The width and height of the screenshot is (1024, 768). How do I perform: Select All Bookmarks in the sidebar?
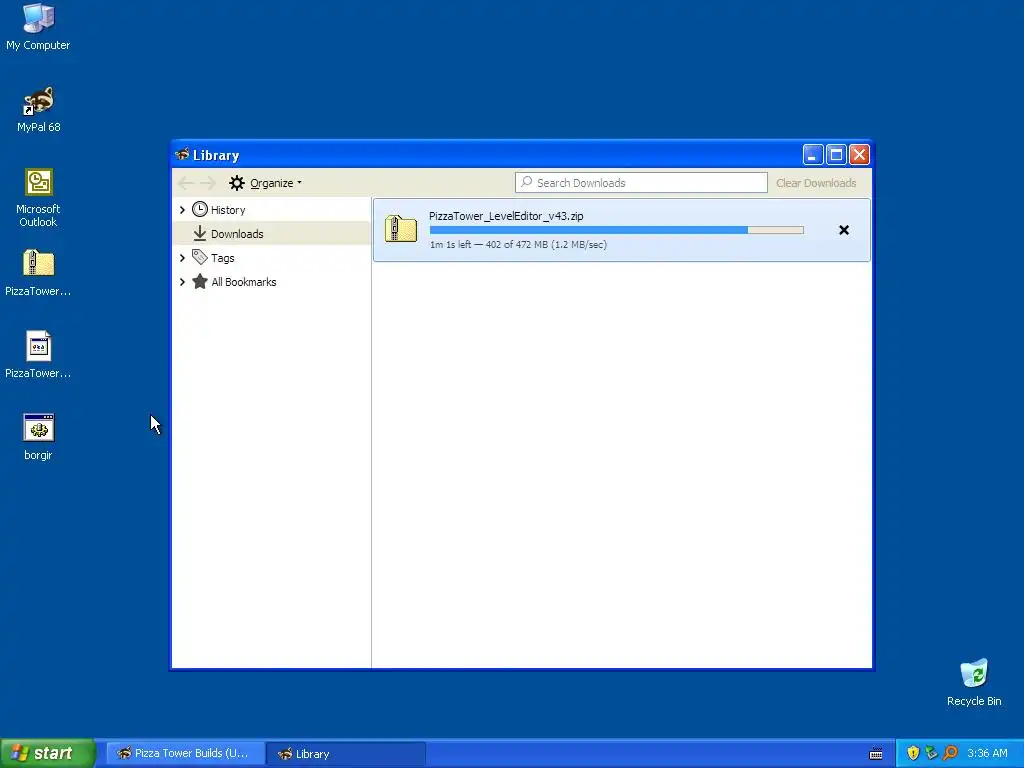[244, 282]
